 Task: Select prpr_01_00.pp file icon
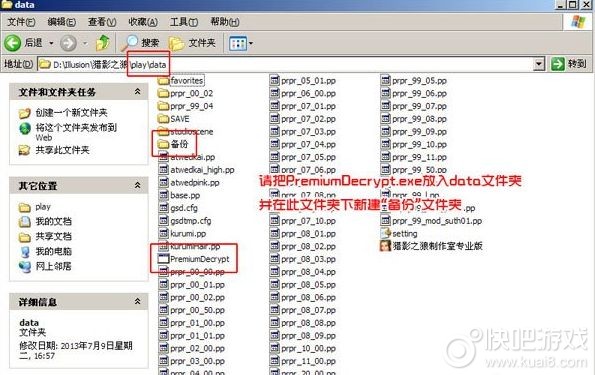163,323
